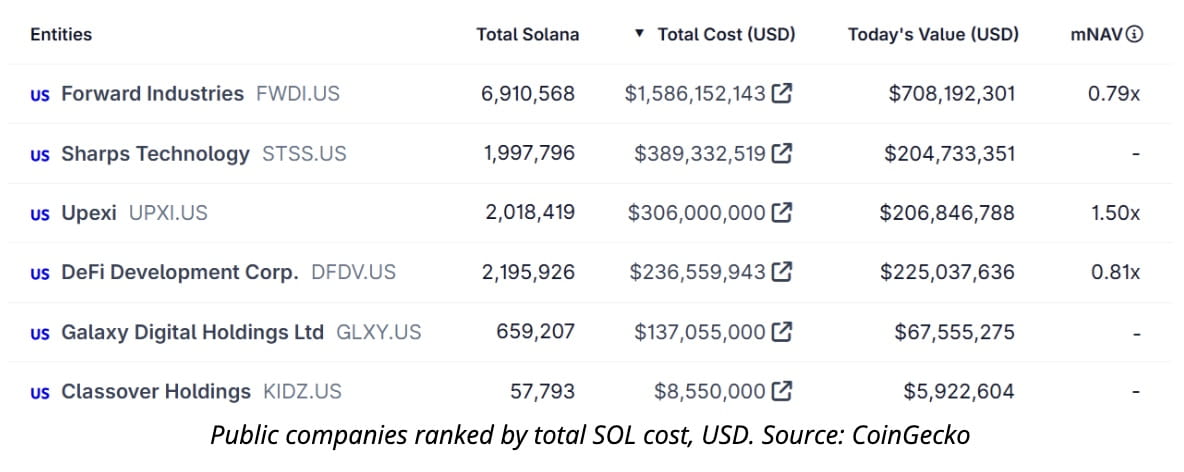Open the Sharps Technology entity link
Viewport: 1184px width, 472px height.
coord(155,154)
